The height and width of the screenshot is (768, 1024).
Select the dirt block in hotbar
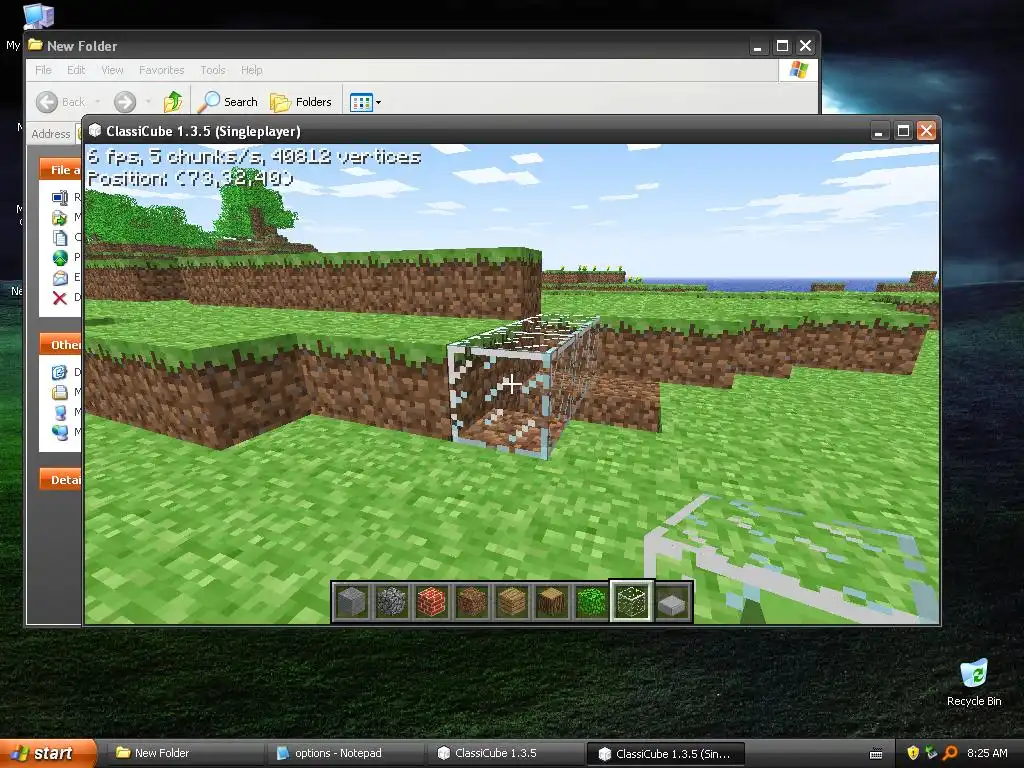472,601
